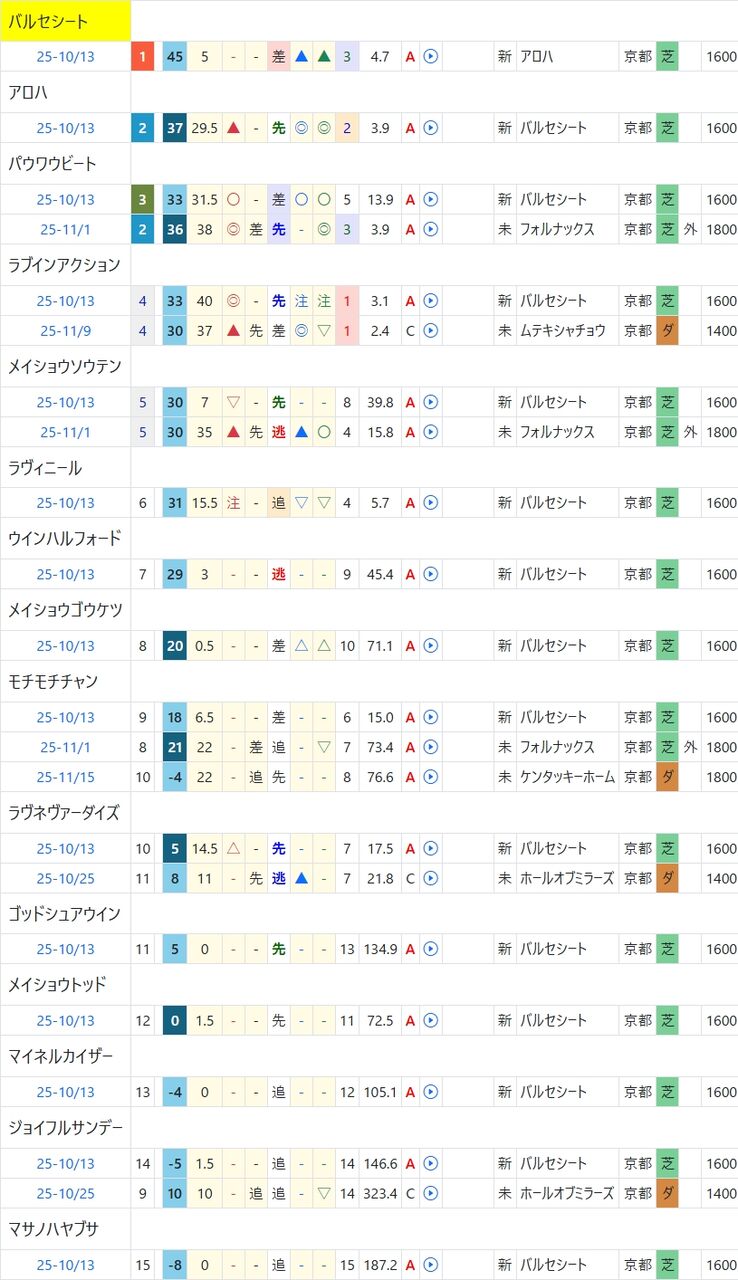The image size is (738, 1280).
Task: Open 25-11/9 race date link
Action: point(66,330)
